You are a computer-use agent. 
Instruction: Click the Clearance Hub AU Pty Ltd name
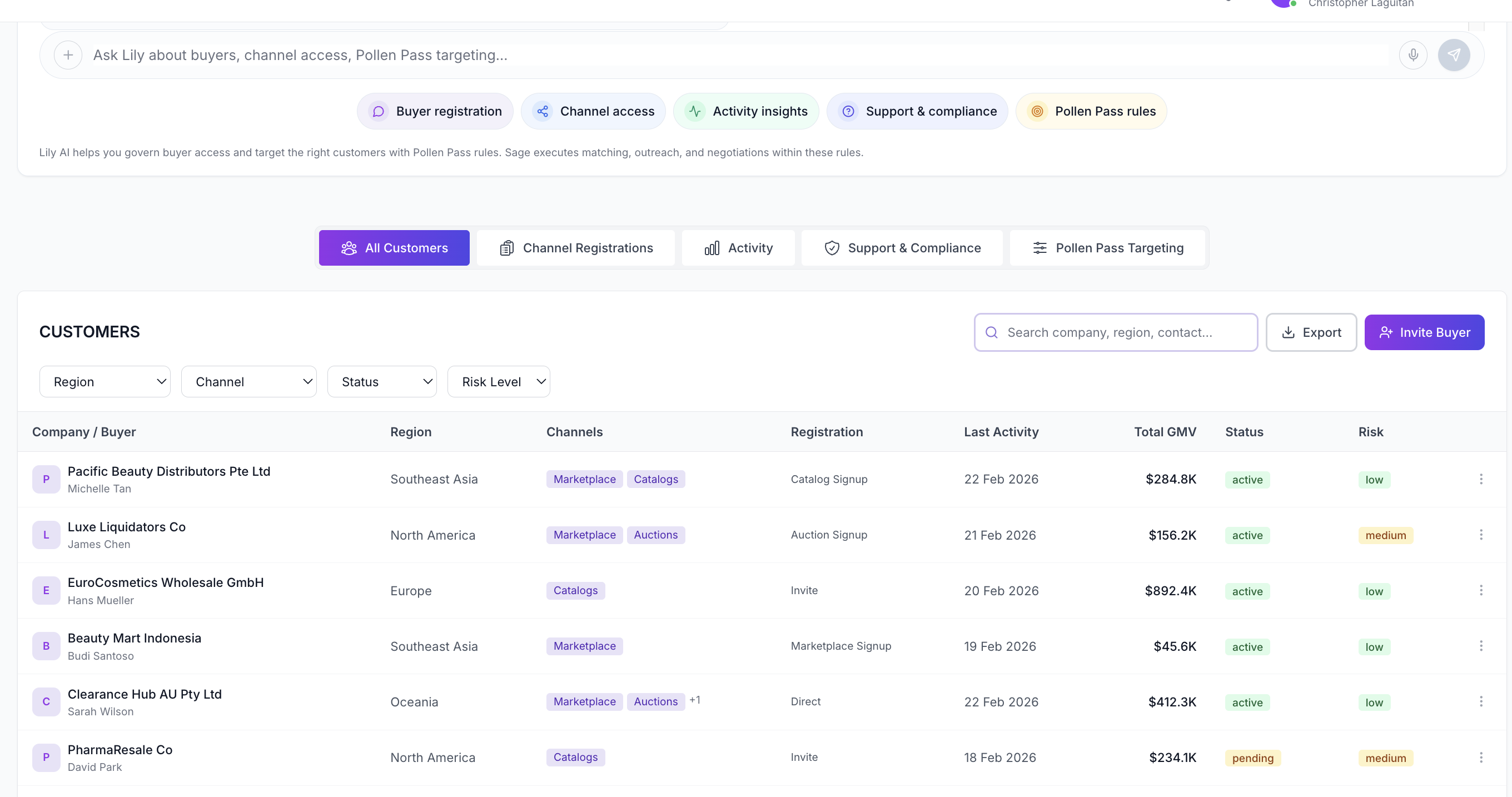pos(145,694)
